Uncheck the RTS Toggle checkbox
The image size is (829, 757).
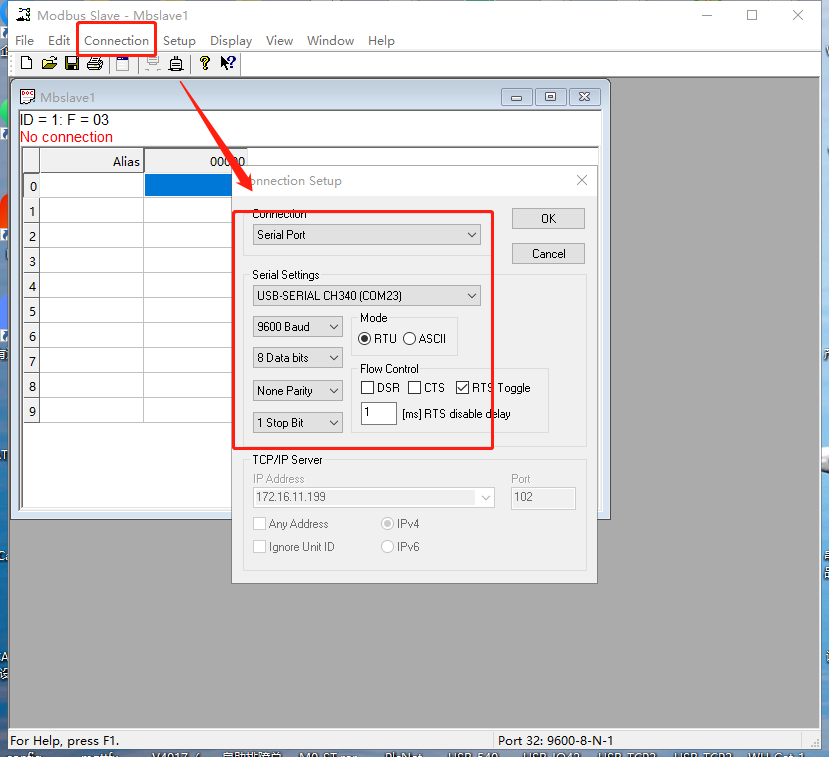coord(463,388)
